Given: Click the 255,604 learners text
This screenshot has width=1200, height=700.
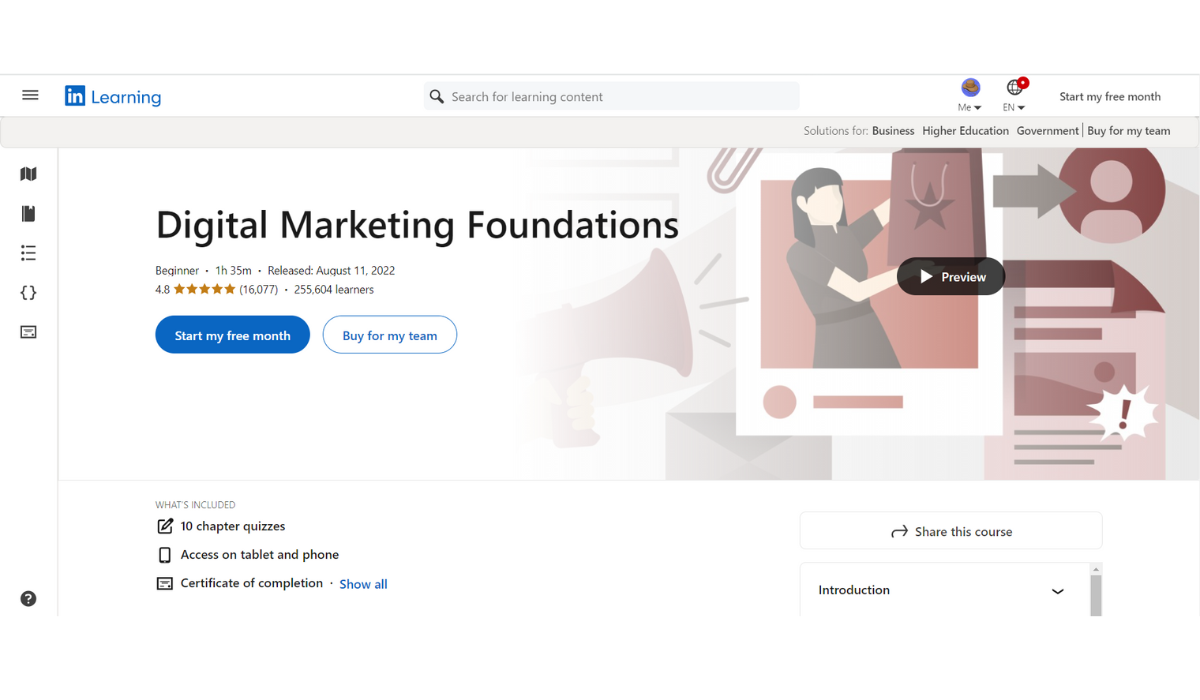Looking at the screenshot, I should pos(334,290).
